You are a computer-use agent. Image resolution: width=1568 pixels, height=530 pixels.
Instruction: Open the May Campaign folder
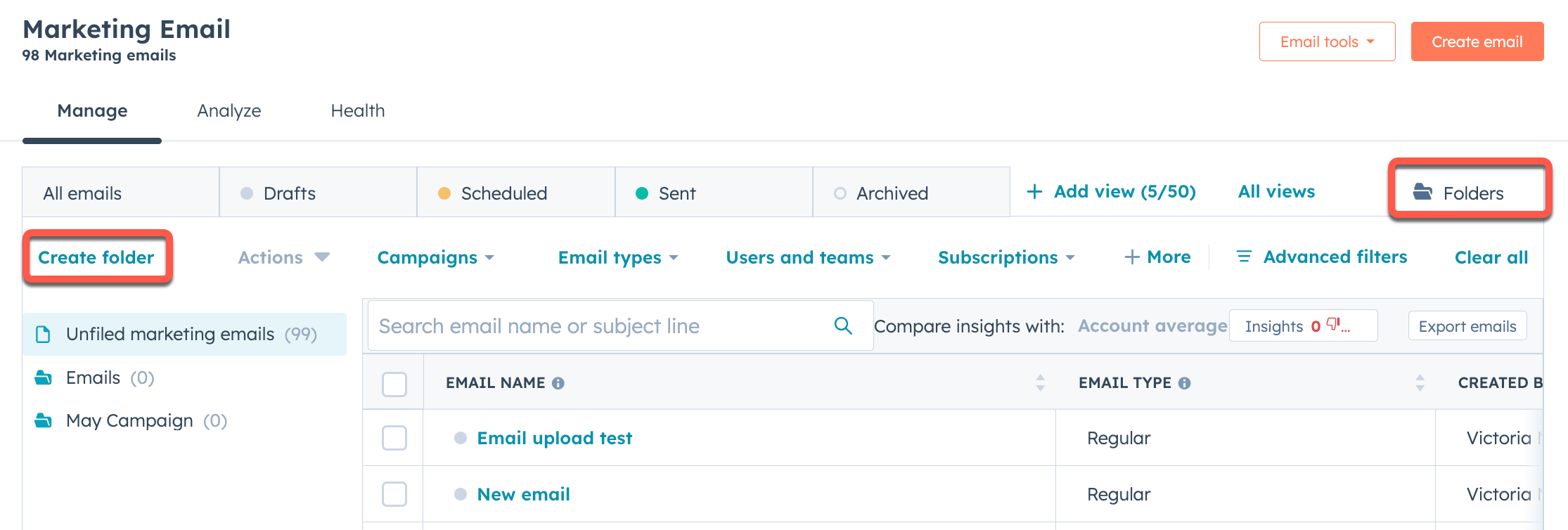tap(131, 420)
